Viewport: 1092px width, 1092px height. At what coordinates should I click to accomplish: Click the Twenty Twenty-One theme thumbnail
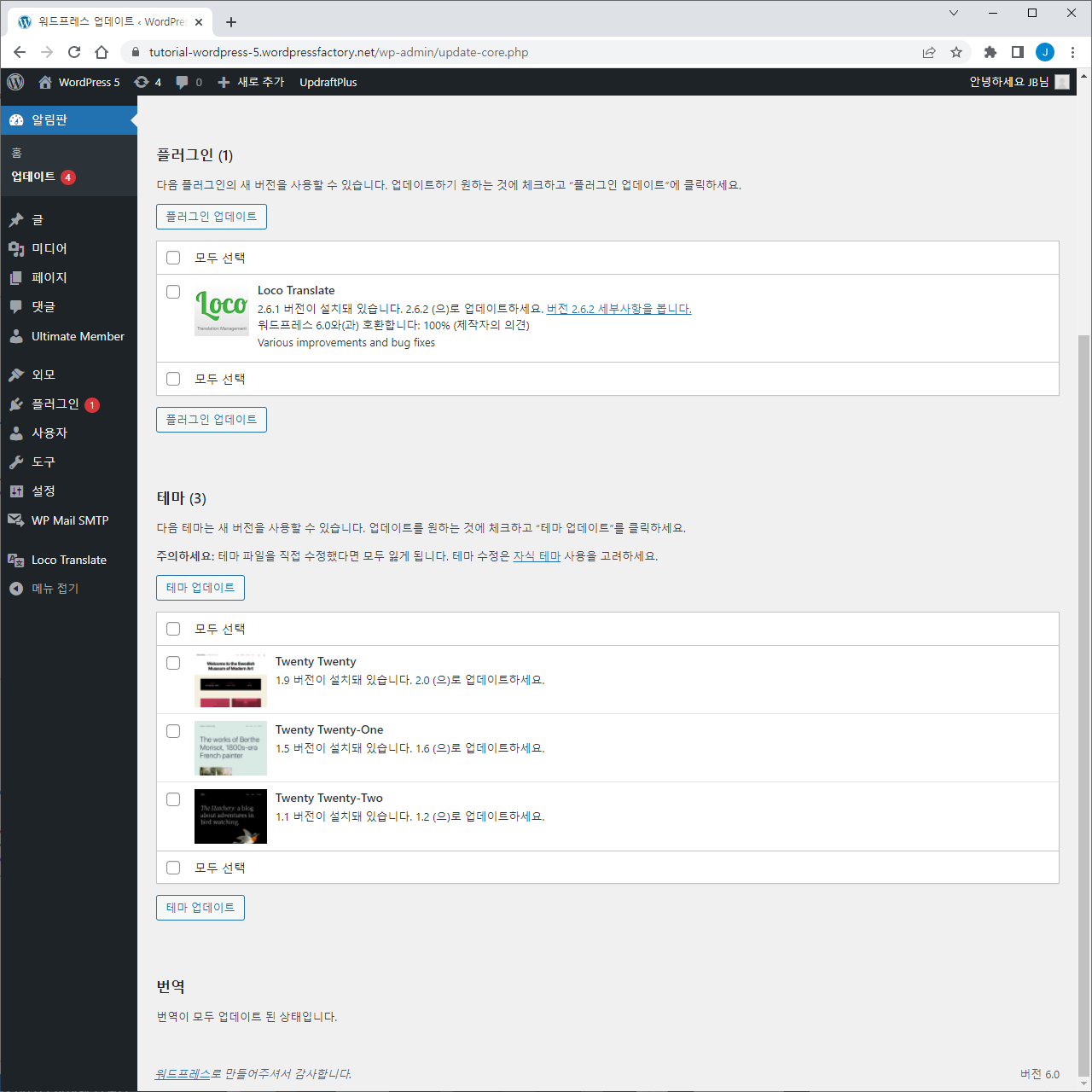230,748
